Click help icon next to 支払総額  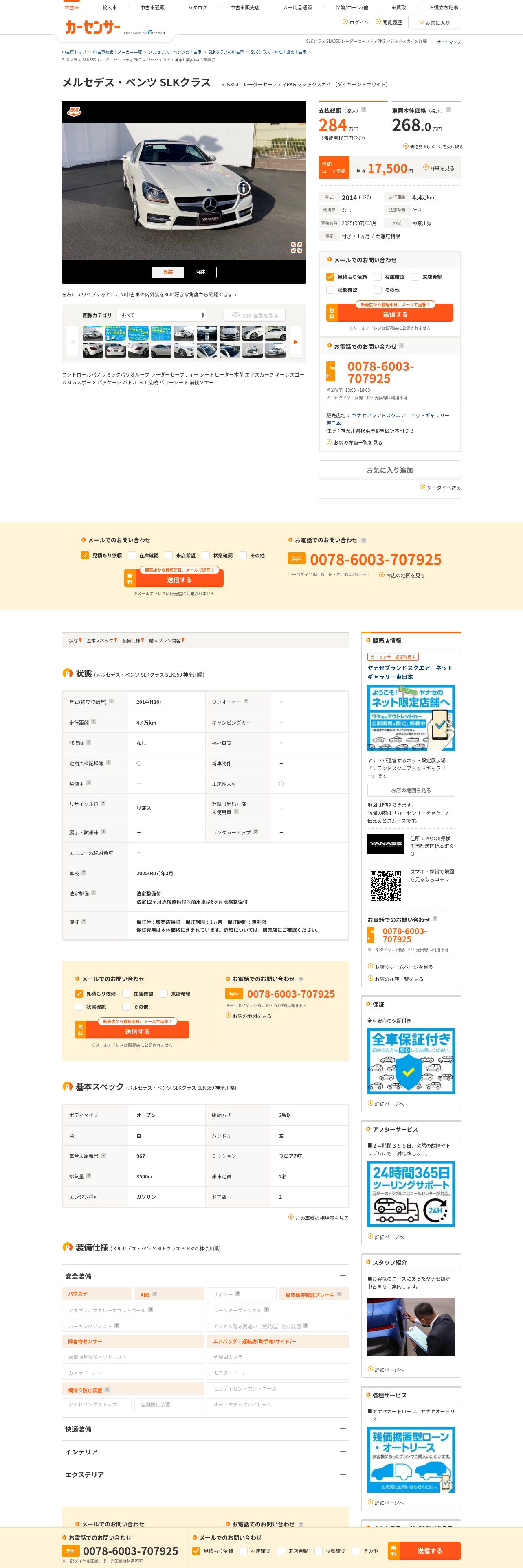click(x=364, y=109)
